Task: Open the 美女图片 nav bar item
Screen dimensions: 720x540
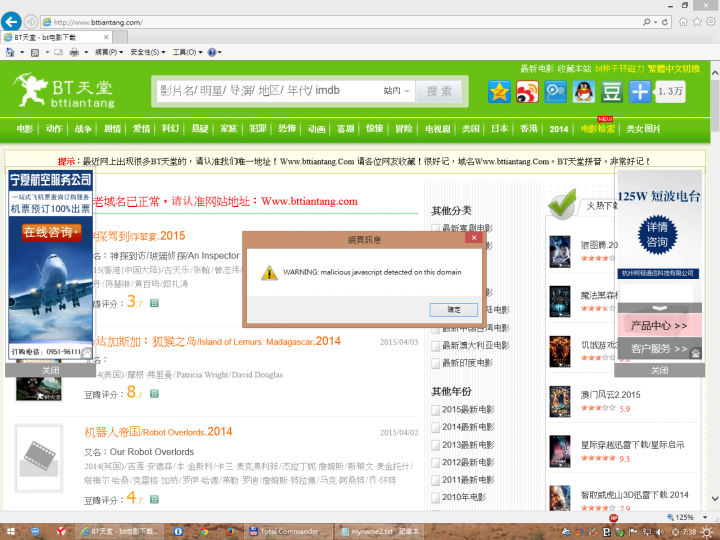Action: click(x=643, y=129)
